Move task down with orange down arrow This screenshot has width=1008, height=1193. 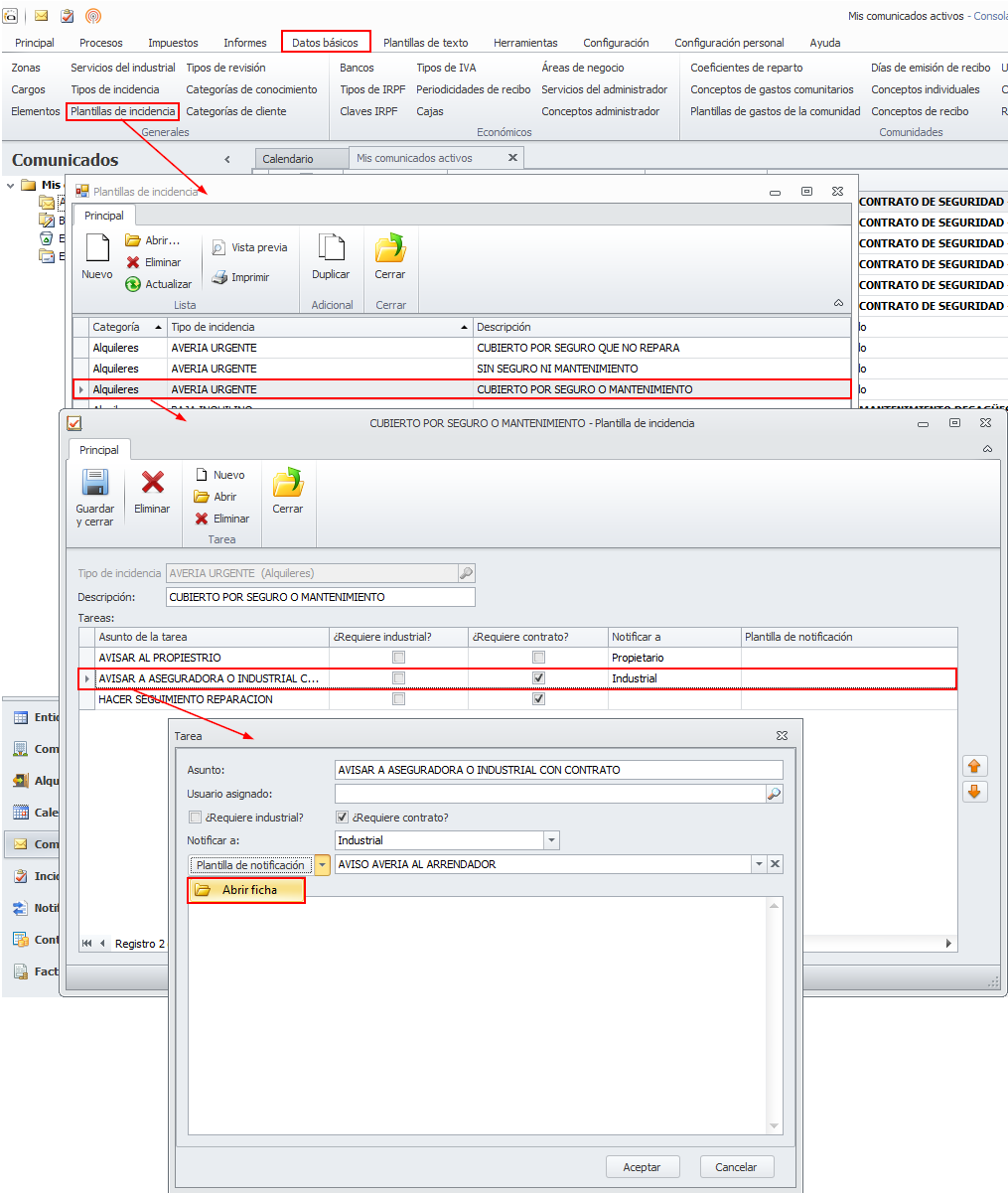pyautogui.click(x=974, y=792)
